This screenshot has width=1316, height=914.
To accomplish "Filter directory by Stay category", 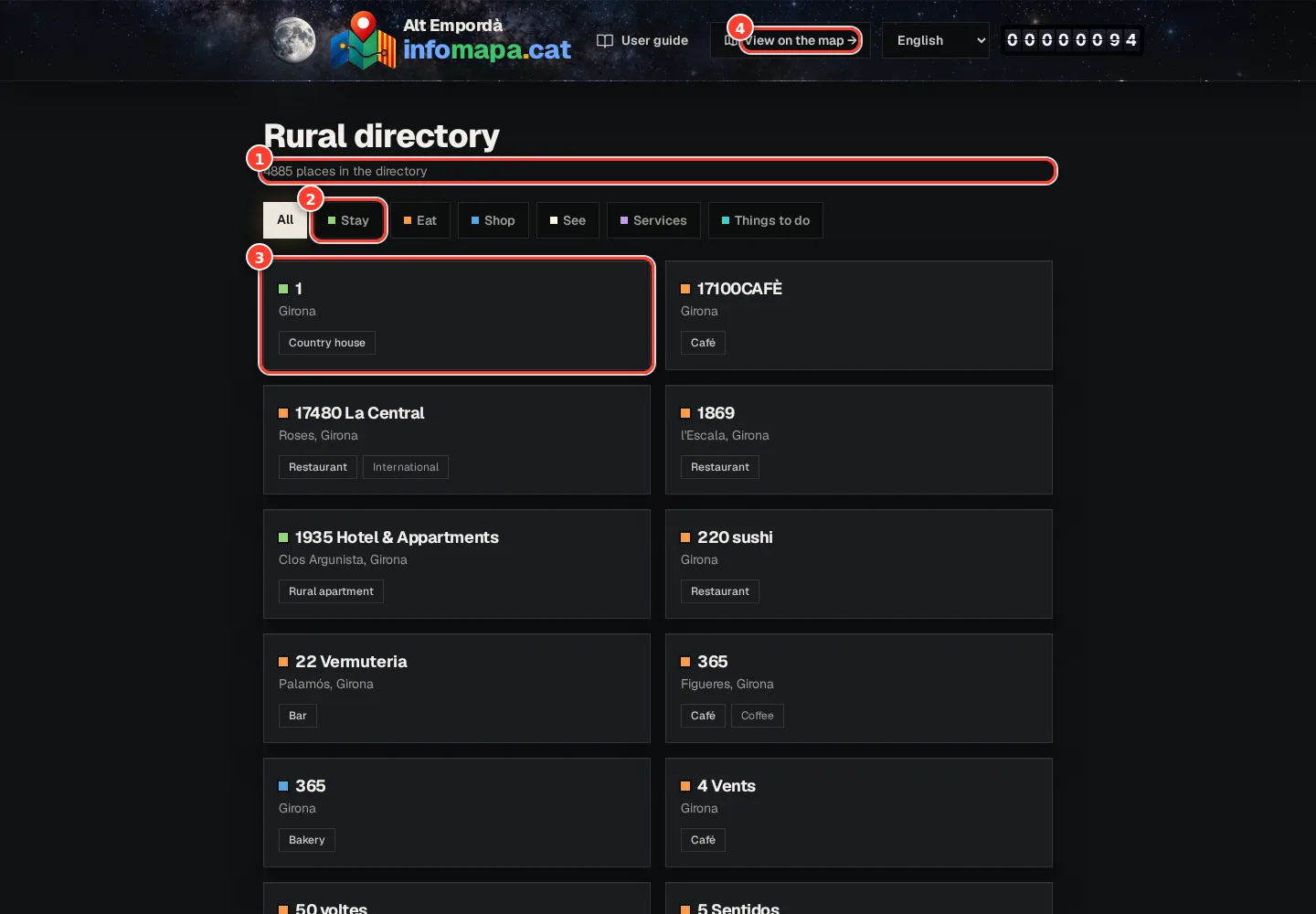I will [x=348, y=220].
